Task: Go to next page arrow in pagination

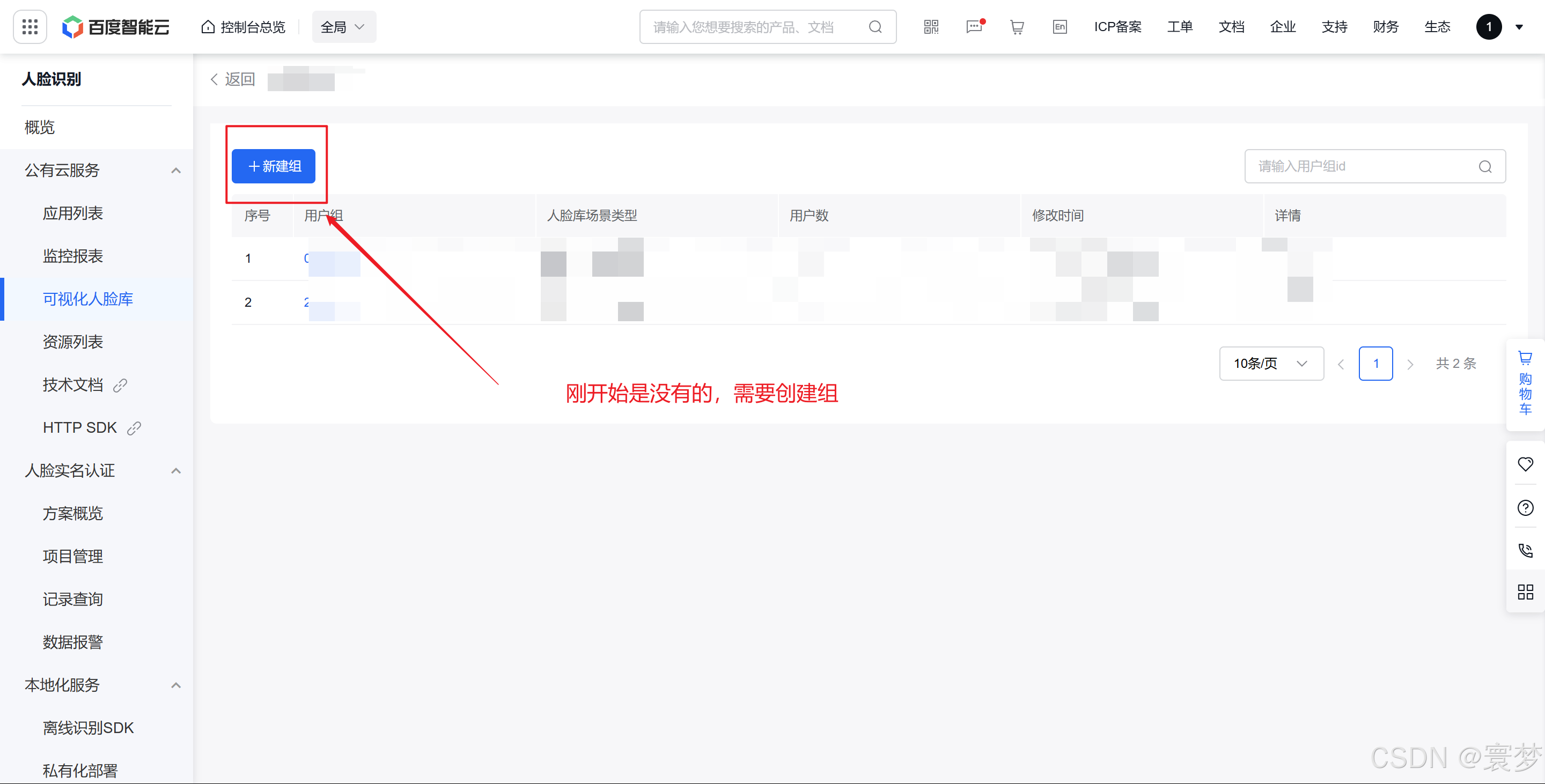Action: [x=1410, y=365]
